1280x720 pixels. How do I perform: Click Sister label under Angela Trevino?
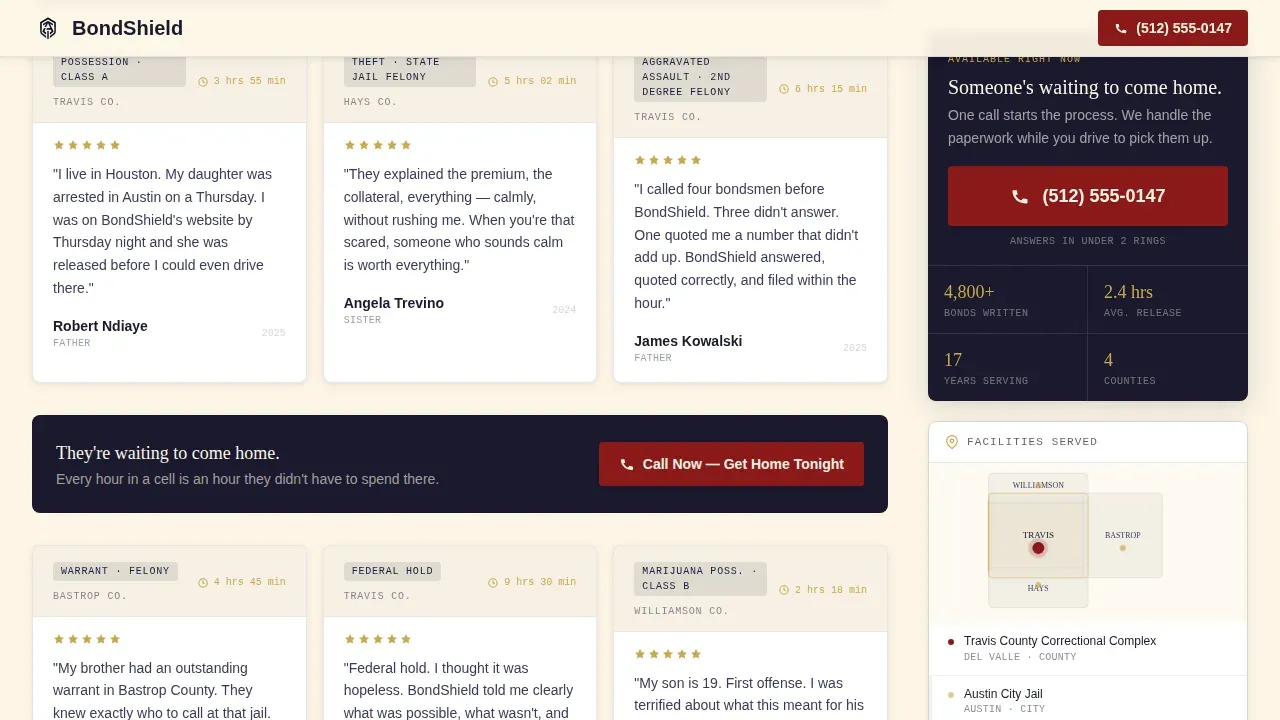point(362,320)
